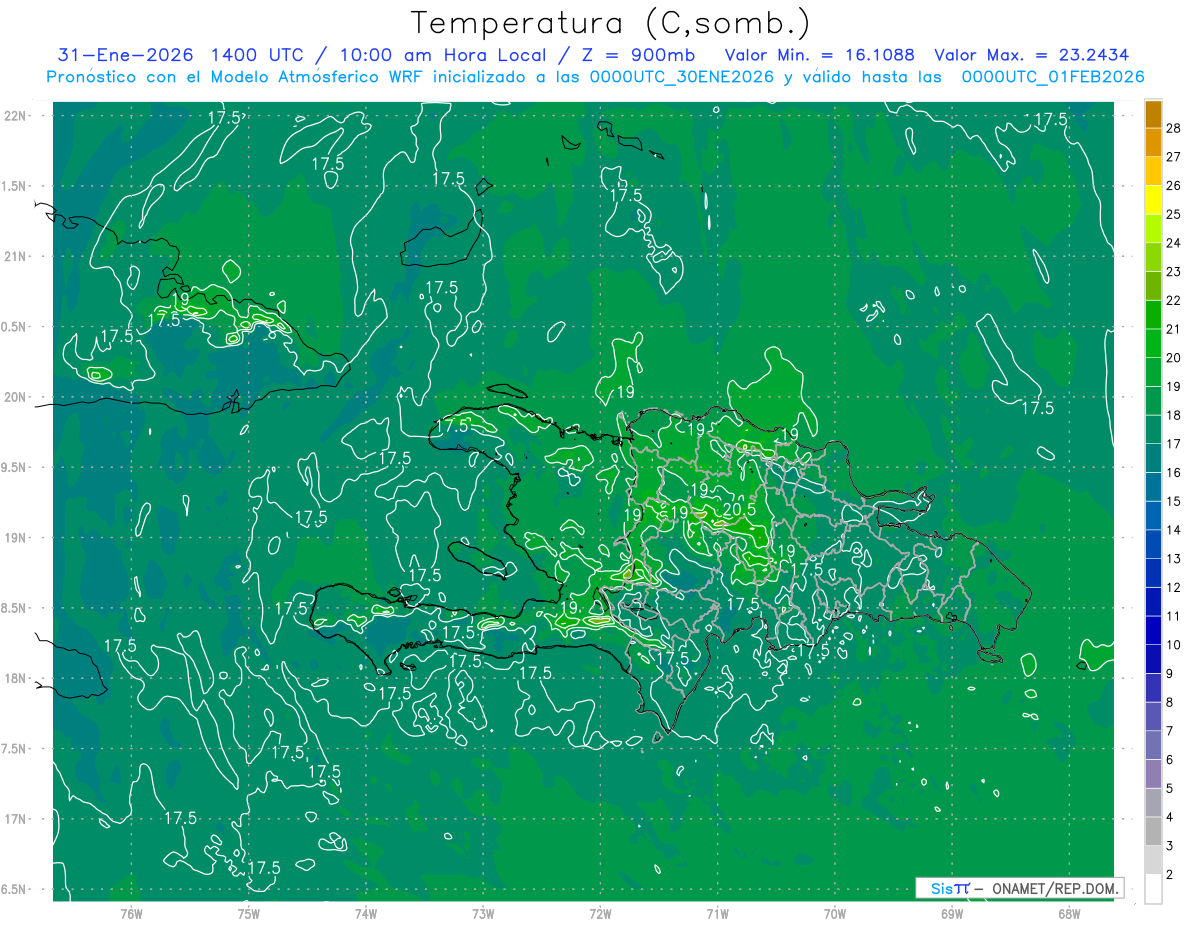Click the "20.5" contour label on the map
Viewport: 1200px width, 927px height.
[x=738, y=509]
